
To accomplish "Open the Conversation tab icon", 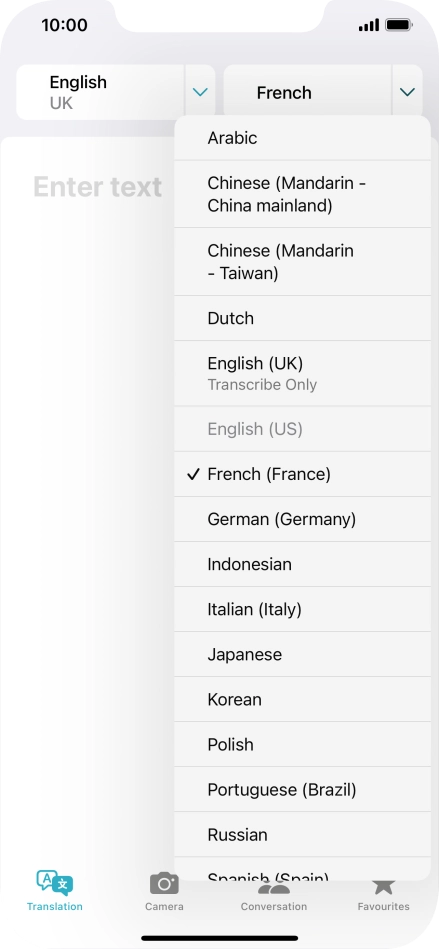I will click(x=274, y=887).
